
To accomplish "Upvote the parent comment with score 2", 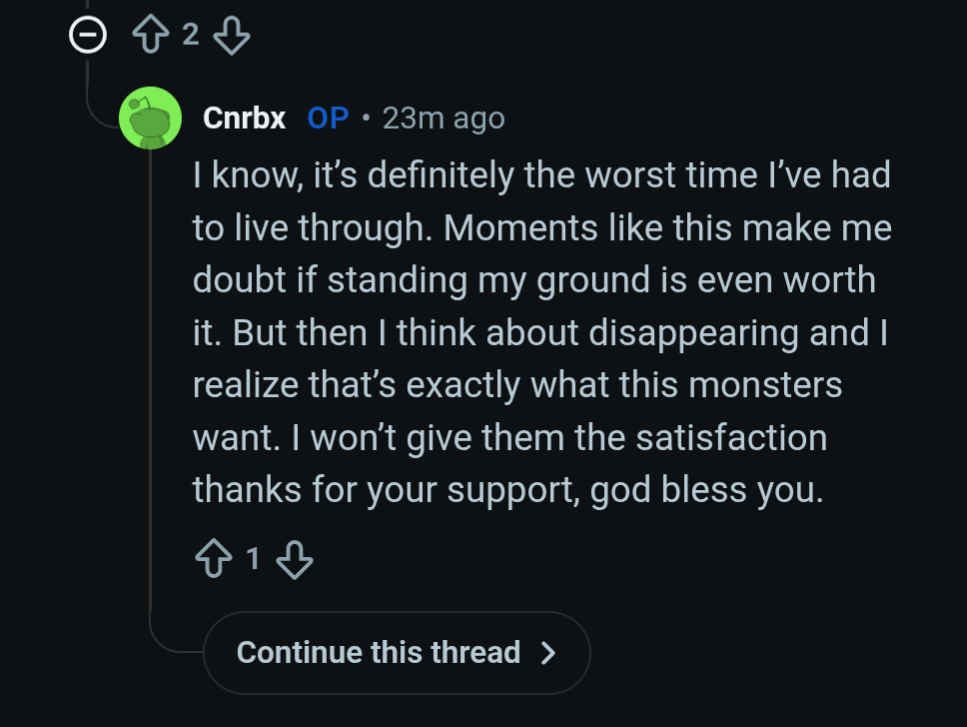I will [x=149, y=37].
